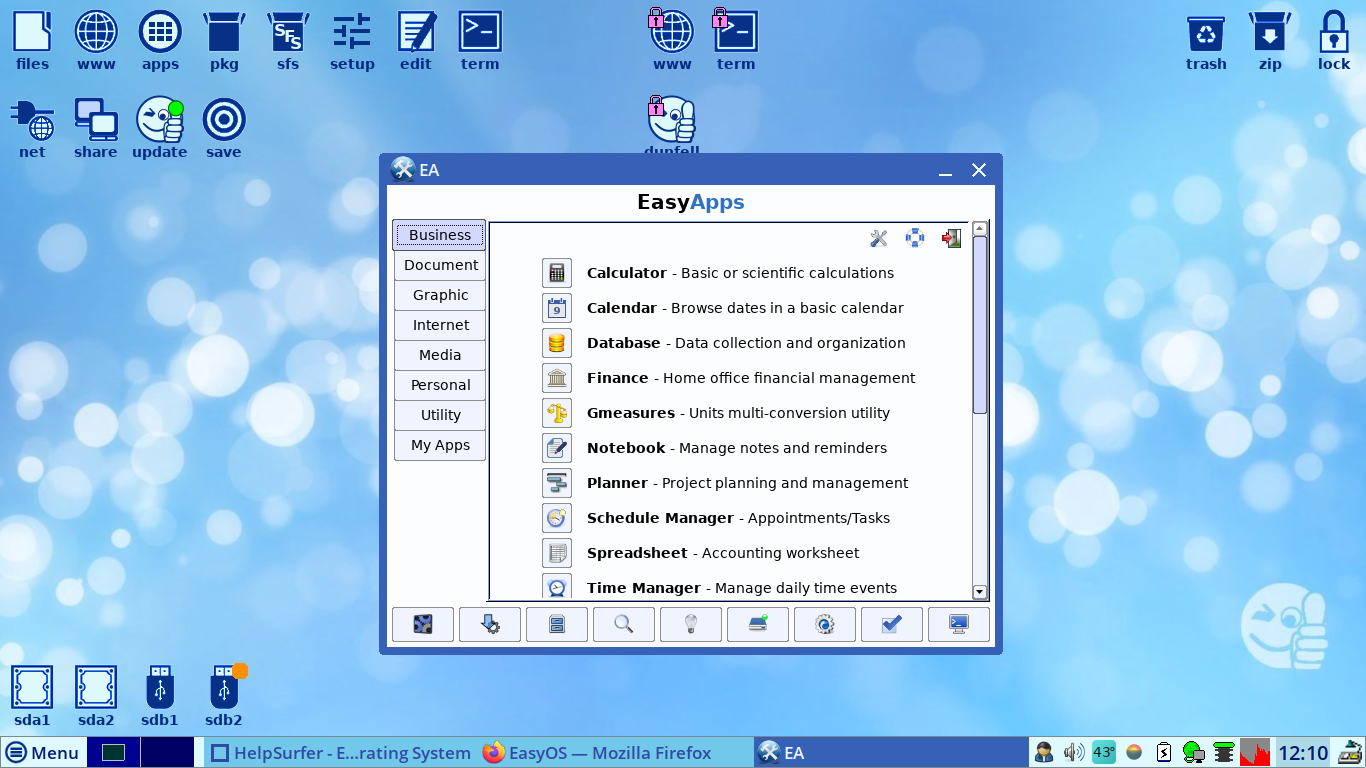The height and width of the screenshot is (768, 1366).
Task: Click the blue checkmark button in bottom toolbar
Action: (x=892, y=625)
